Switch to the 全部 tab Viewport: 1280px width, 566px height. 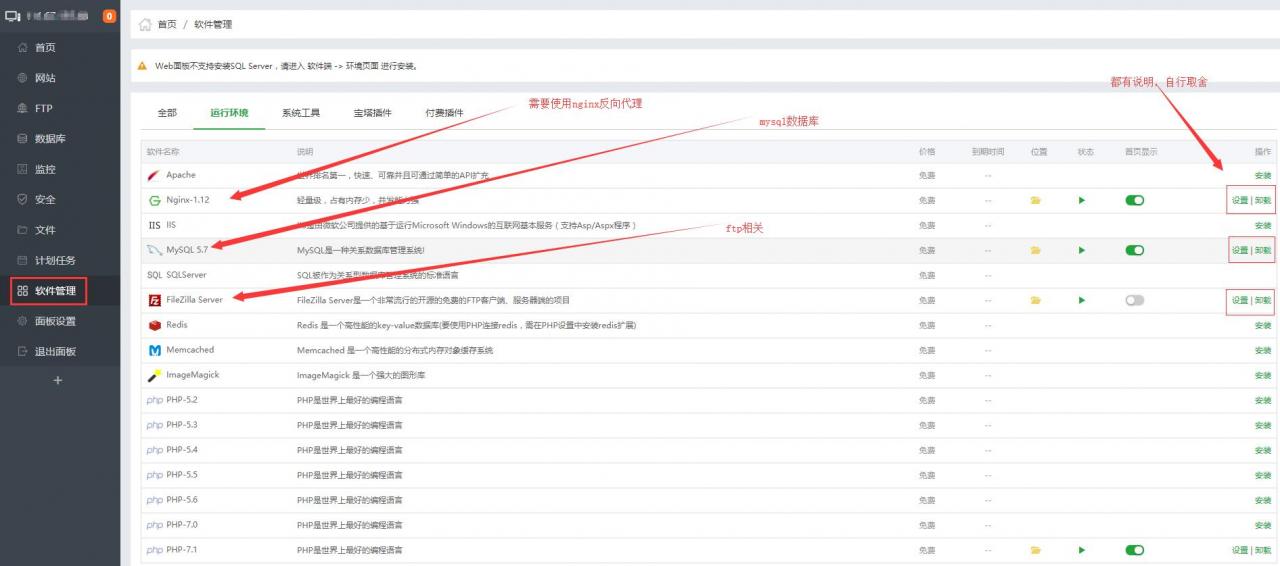click(167, 113)
